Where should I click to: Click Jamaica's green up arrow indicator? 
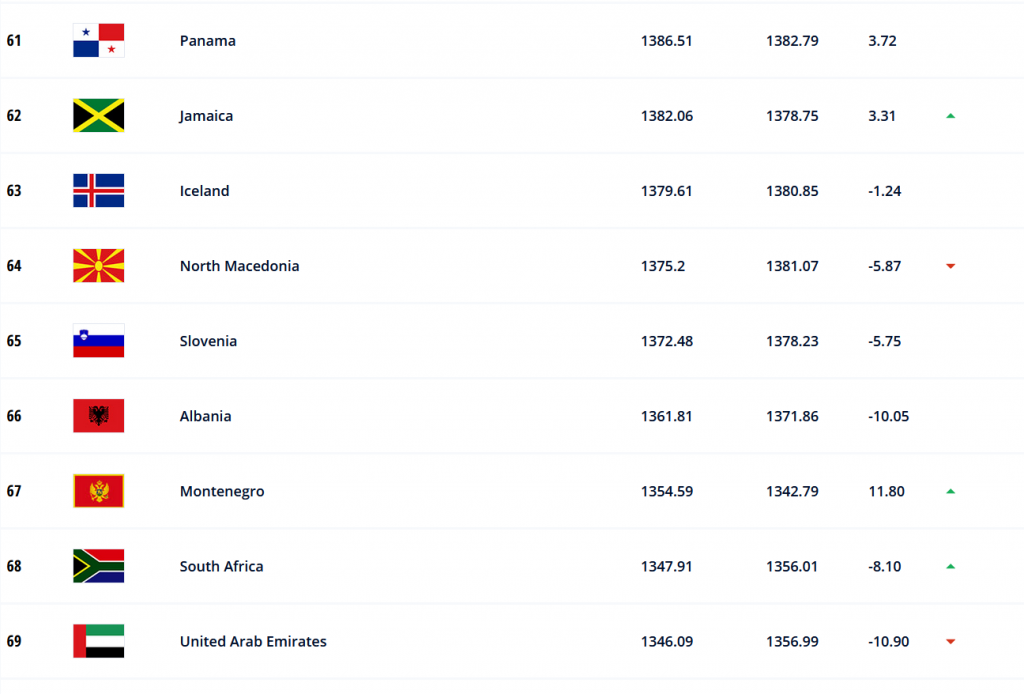pyautogui.click(x=951, y=116)
